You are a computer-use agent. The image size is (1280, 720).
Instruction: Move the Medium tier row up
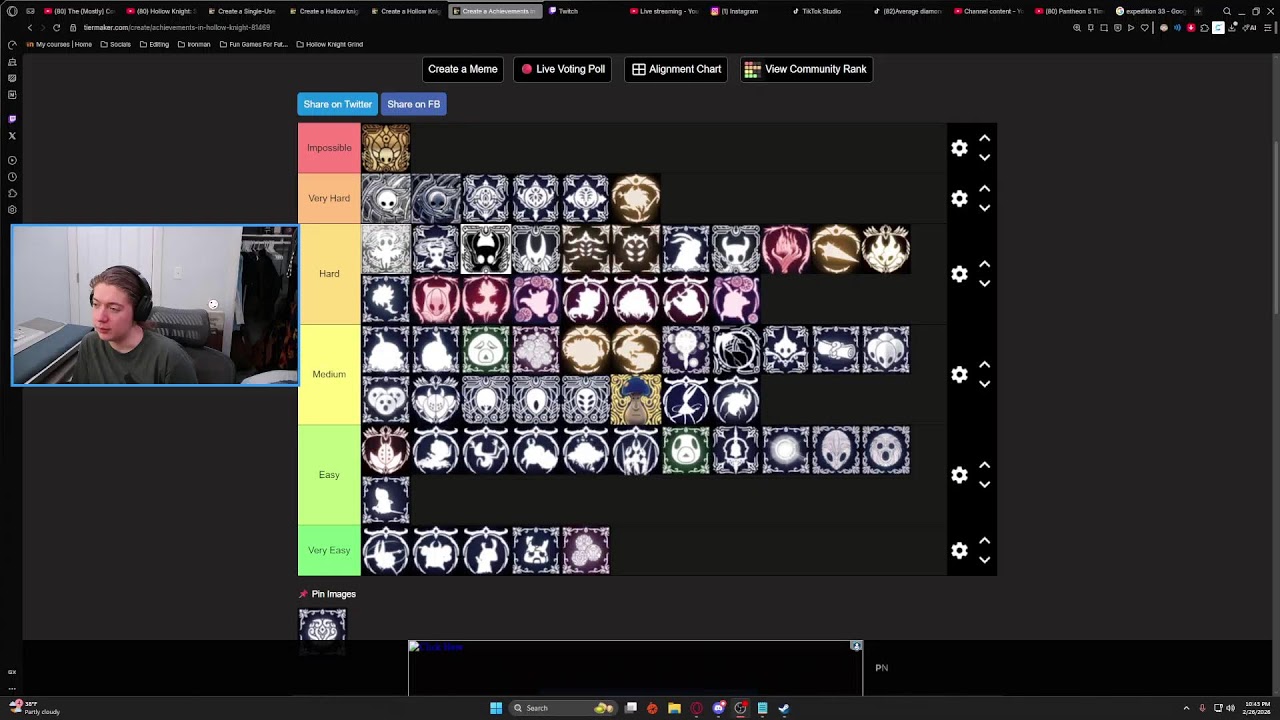[x=984, y=364]
